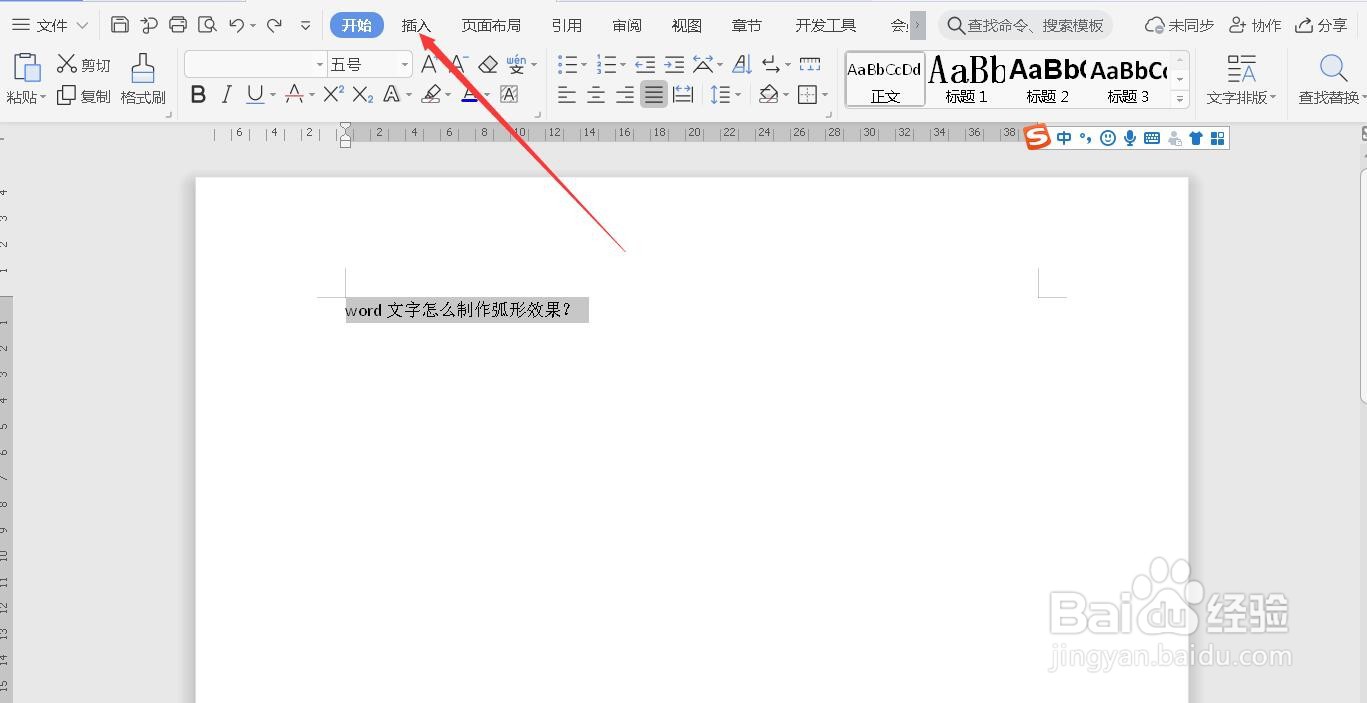Viewport: 1367px width, 703px height.
Task: Switch to the 引用 tab
Action: [x=567, y=26]
